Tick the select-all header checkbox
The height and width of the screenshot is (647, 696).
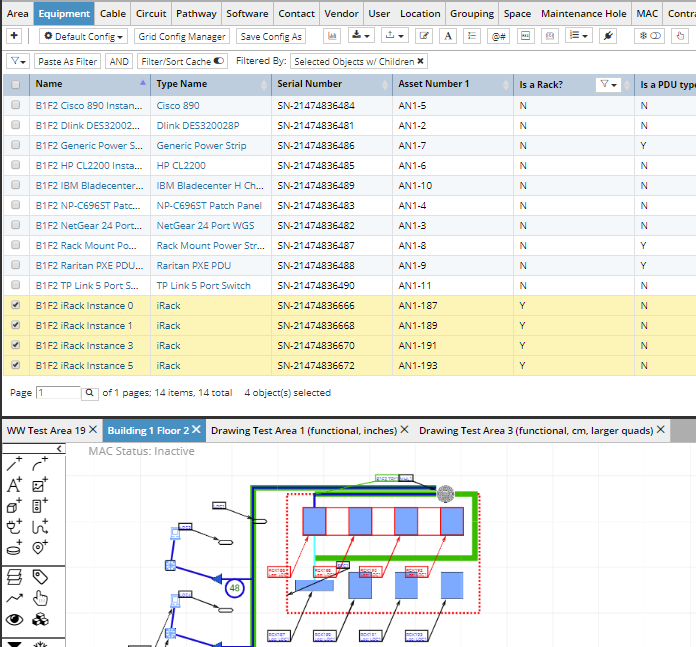(x=16, y=84)
